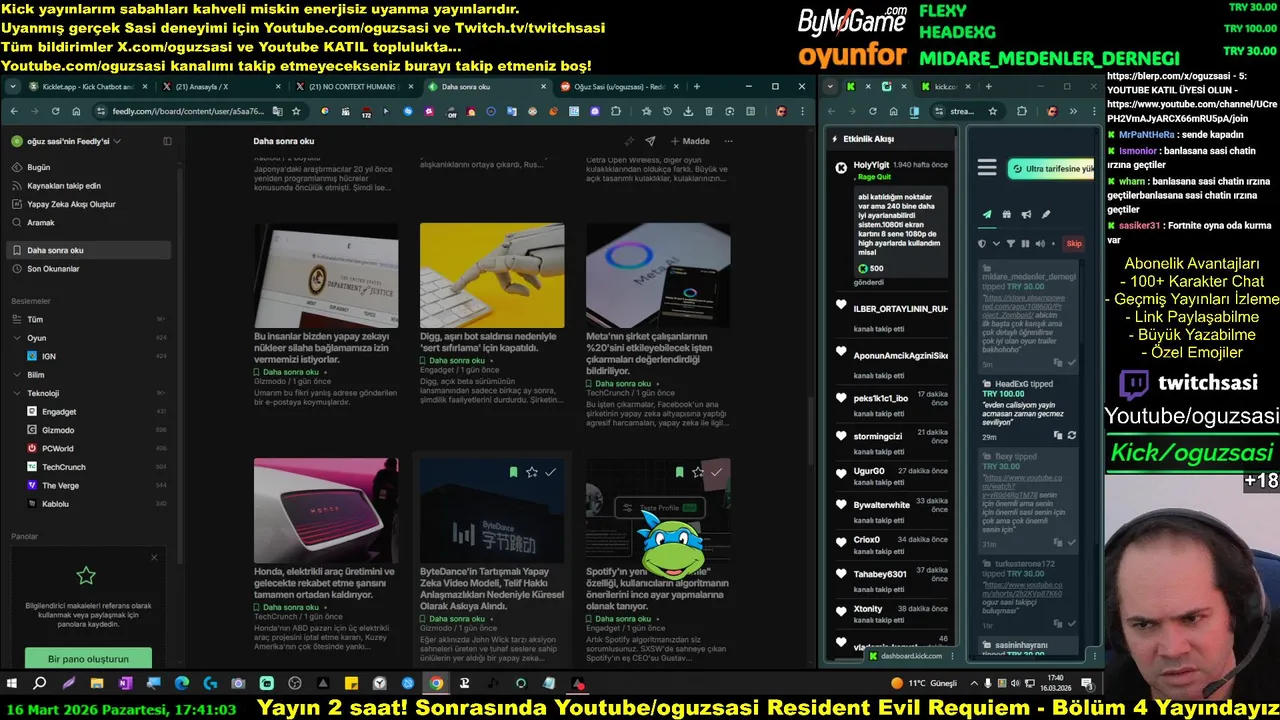The width and height of the screenshot is (1280, 720).
Task: Select Daha sonra oku in sidebar
Action: (88, 250)
